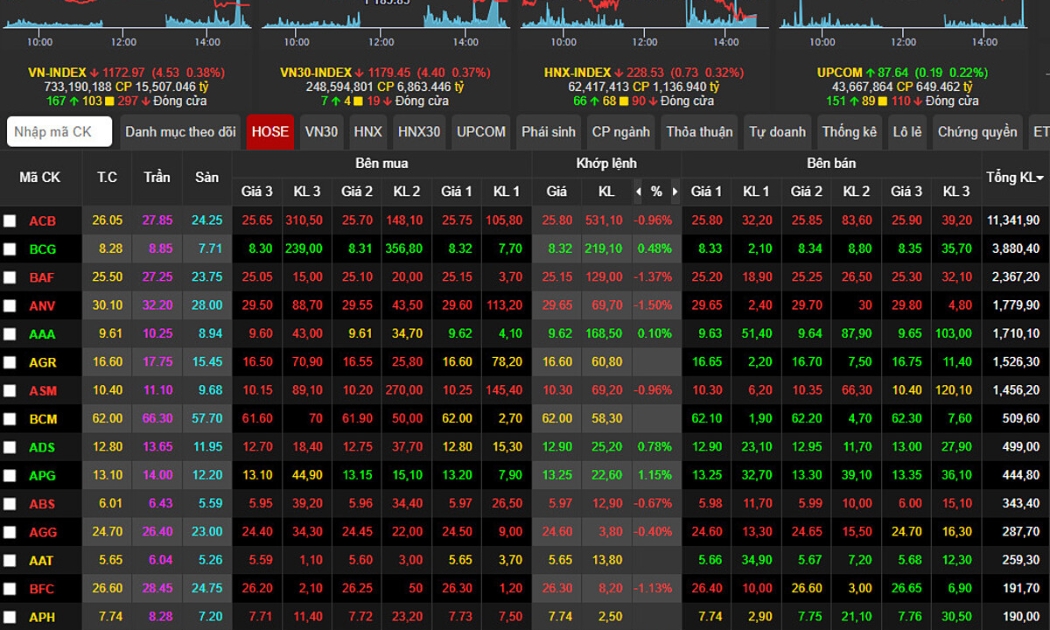Switch to the VN30 tab

pos(321,132)
